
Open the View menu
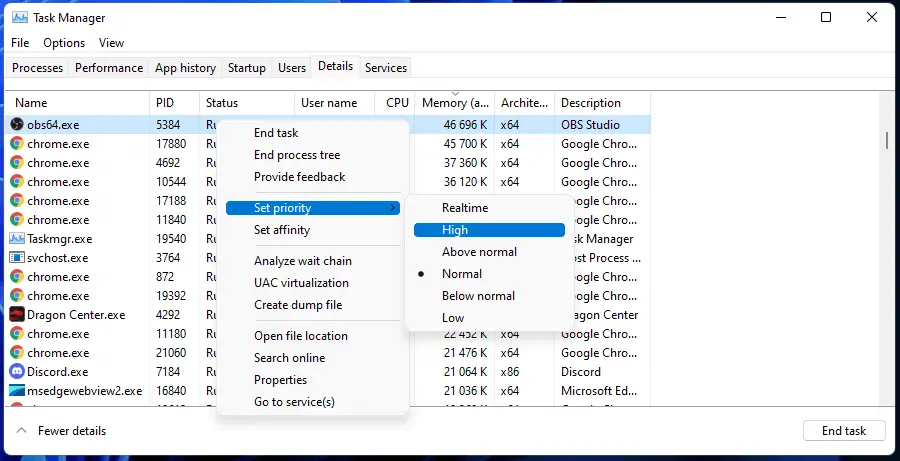pyautogui.click(x=111, y=42)
